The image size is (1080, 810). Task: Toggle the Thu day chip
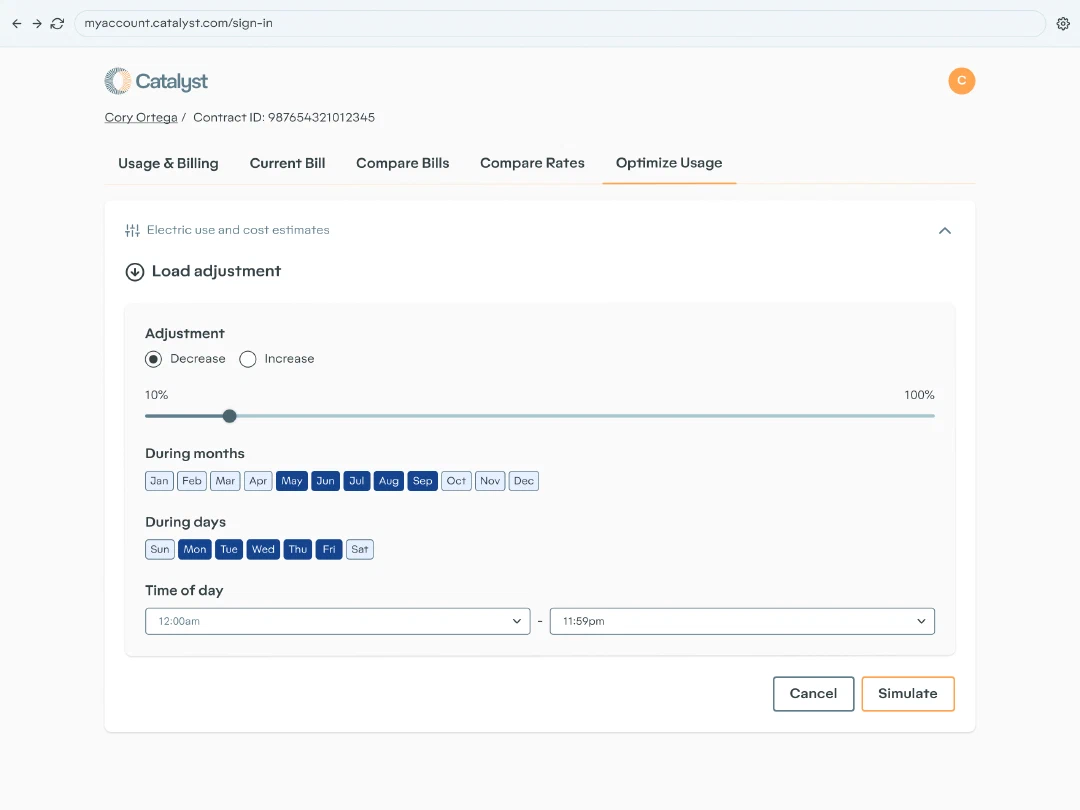[298, 549]
